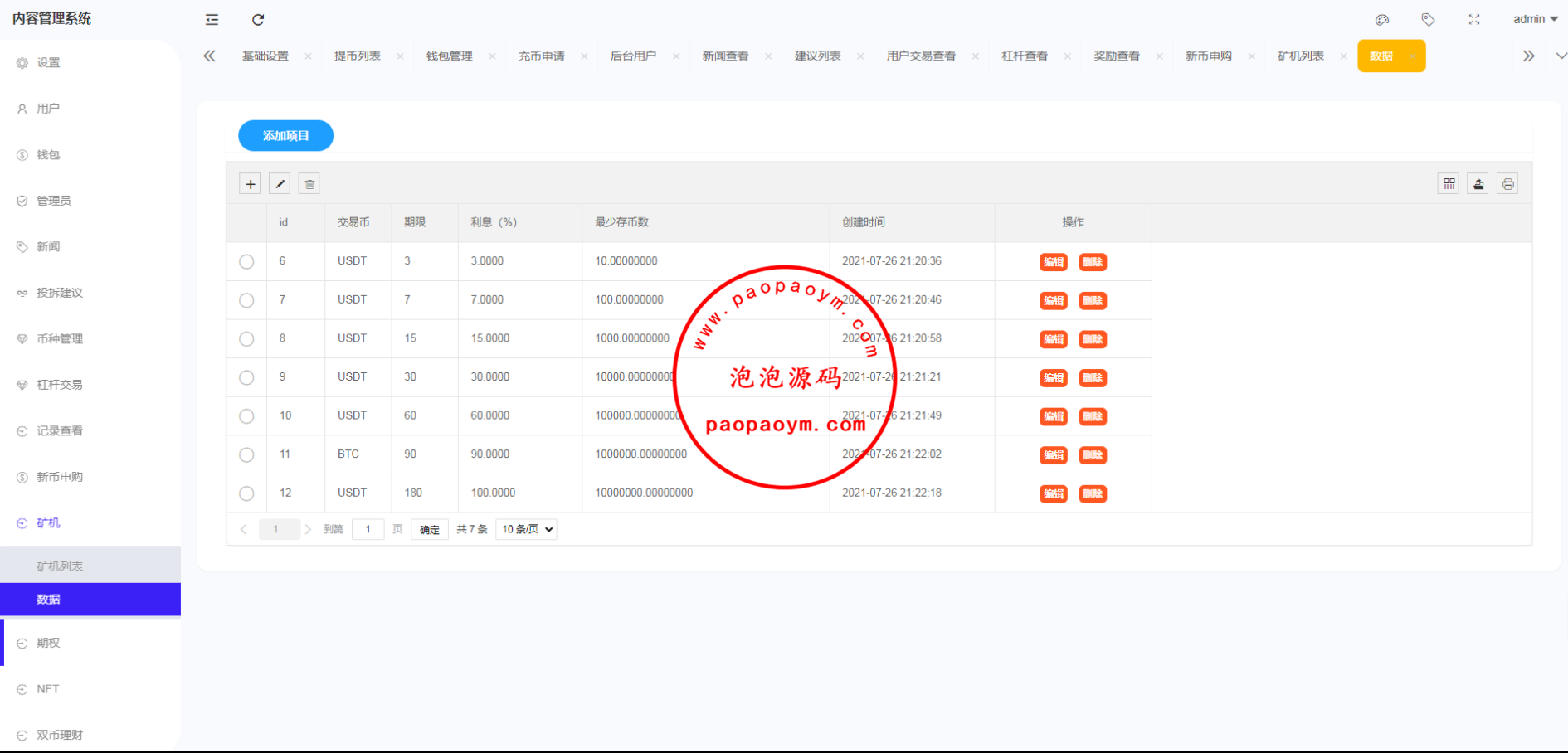The width and height of the screenshot is (1568, 753).
Task: Open the column filter grid icon
Action: [1449, 184]
